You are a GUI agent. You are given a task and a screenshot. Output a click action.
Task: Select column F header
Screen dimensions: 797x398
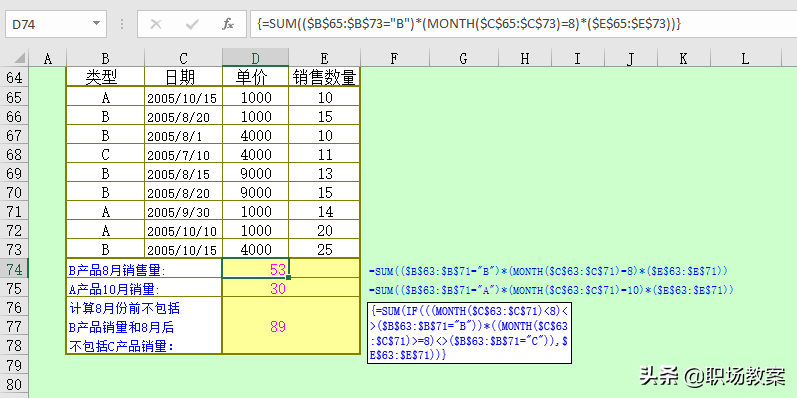click(394, 58)
